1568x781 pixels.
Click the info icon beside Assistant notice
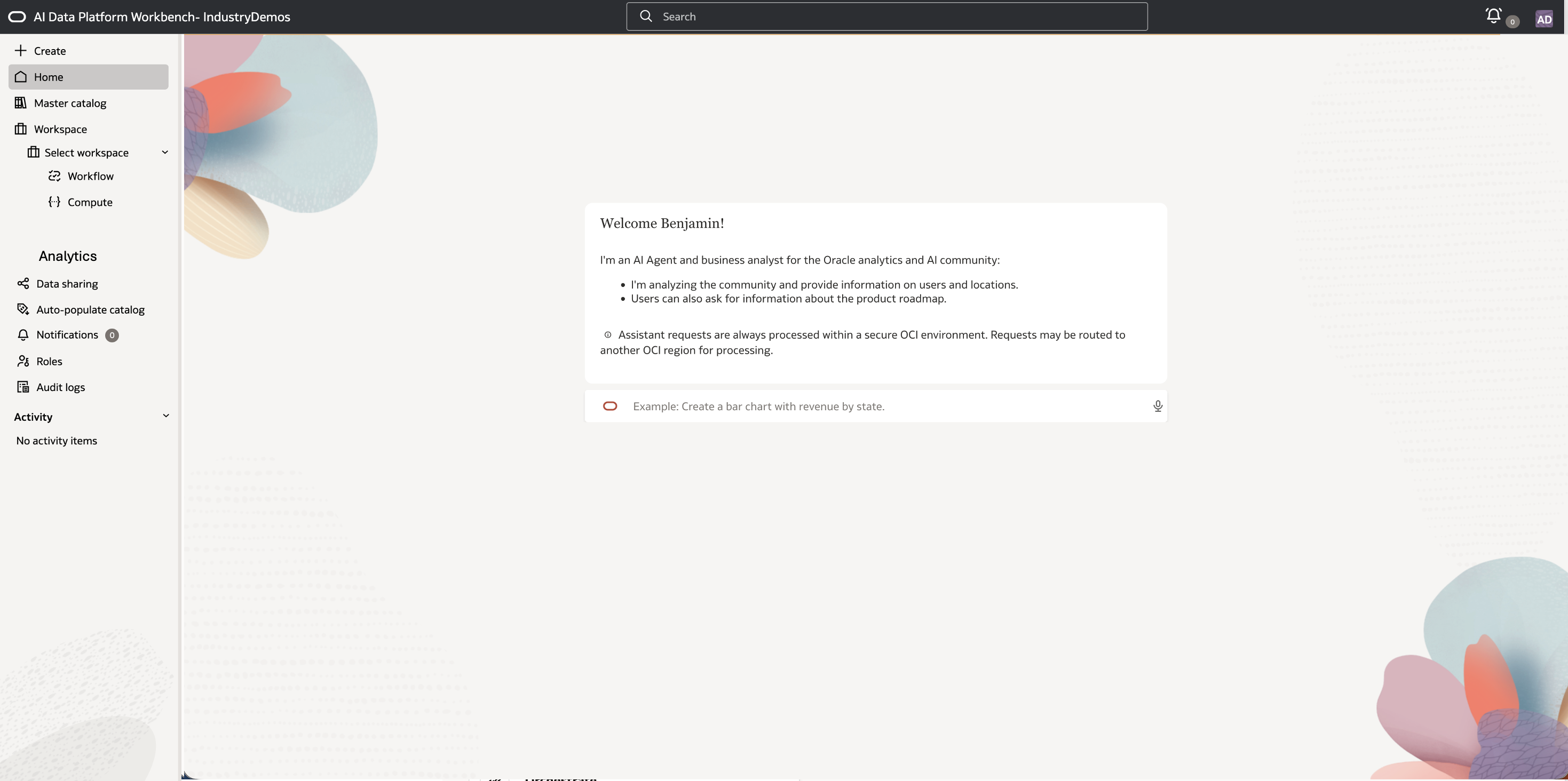pos(607,334)
